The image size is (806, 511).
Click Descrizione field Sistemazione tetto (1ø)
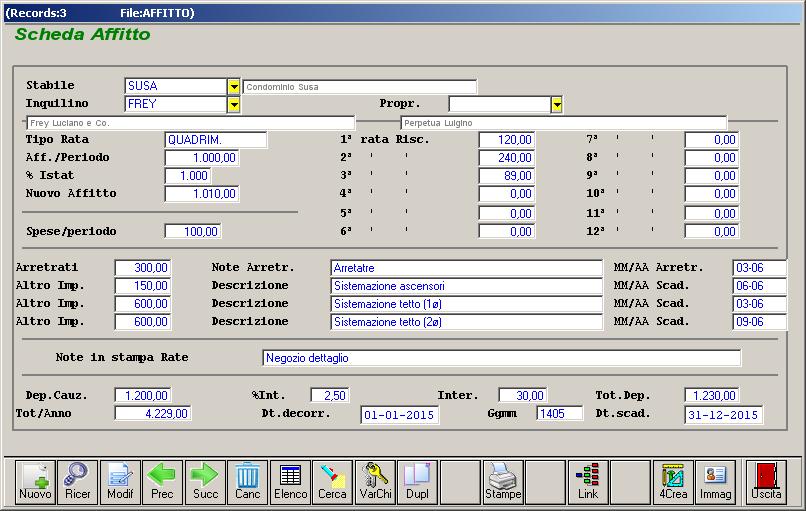click(x=466, y=304)
